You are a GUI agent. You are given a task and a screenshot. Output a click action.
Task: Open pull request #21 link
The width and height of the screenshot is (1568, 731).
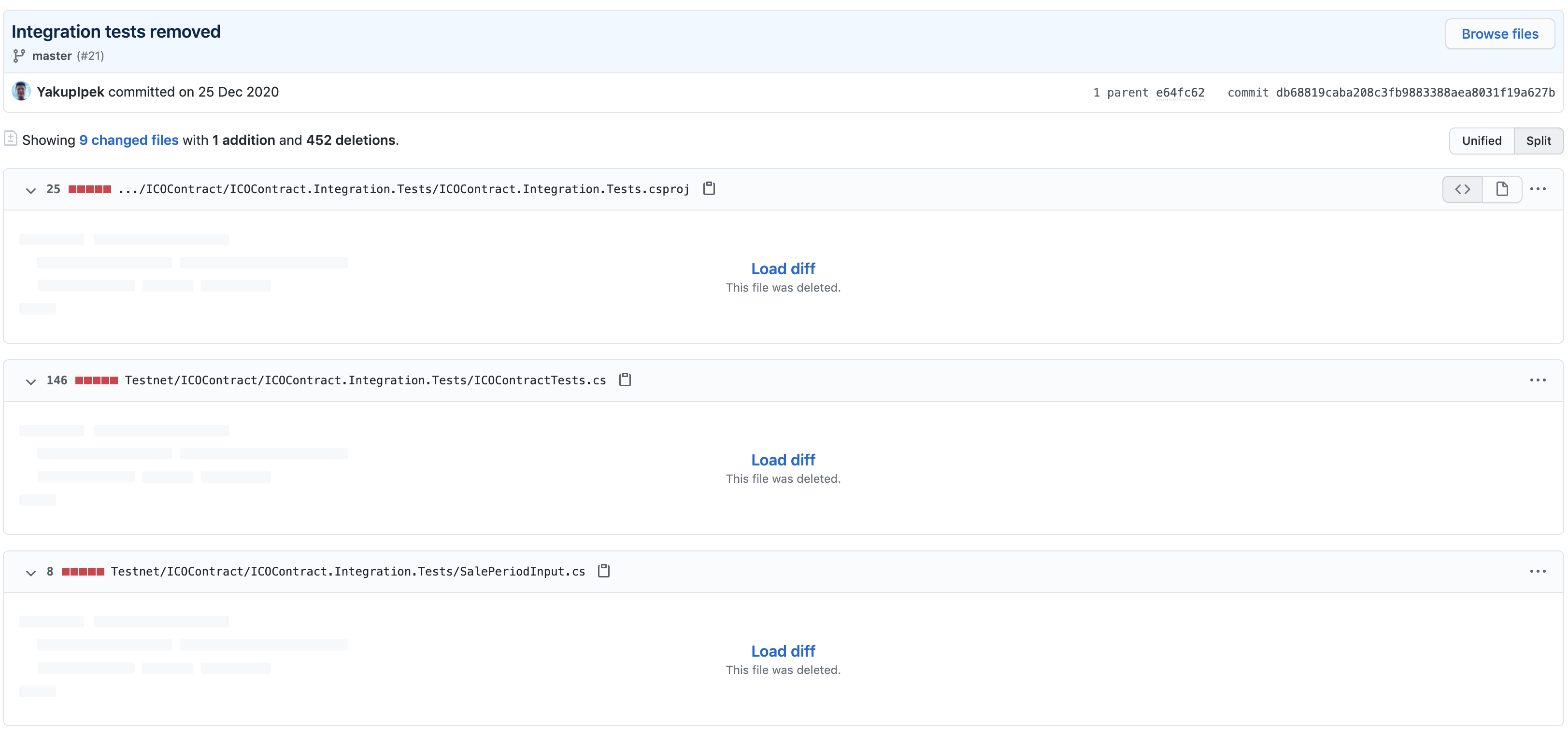pos(90,56)
